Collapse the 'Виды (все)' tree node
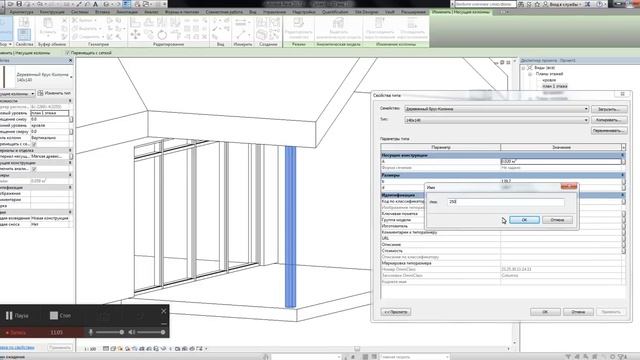The width and height of the screenshot is (640, 360). tap(524, 68)
